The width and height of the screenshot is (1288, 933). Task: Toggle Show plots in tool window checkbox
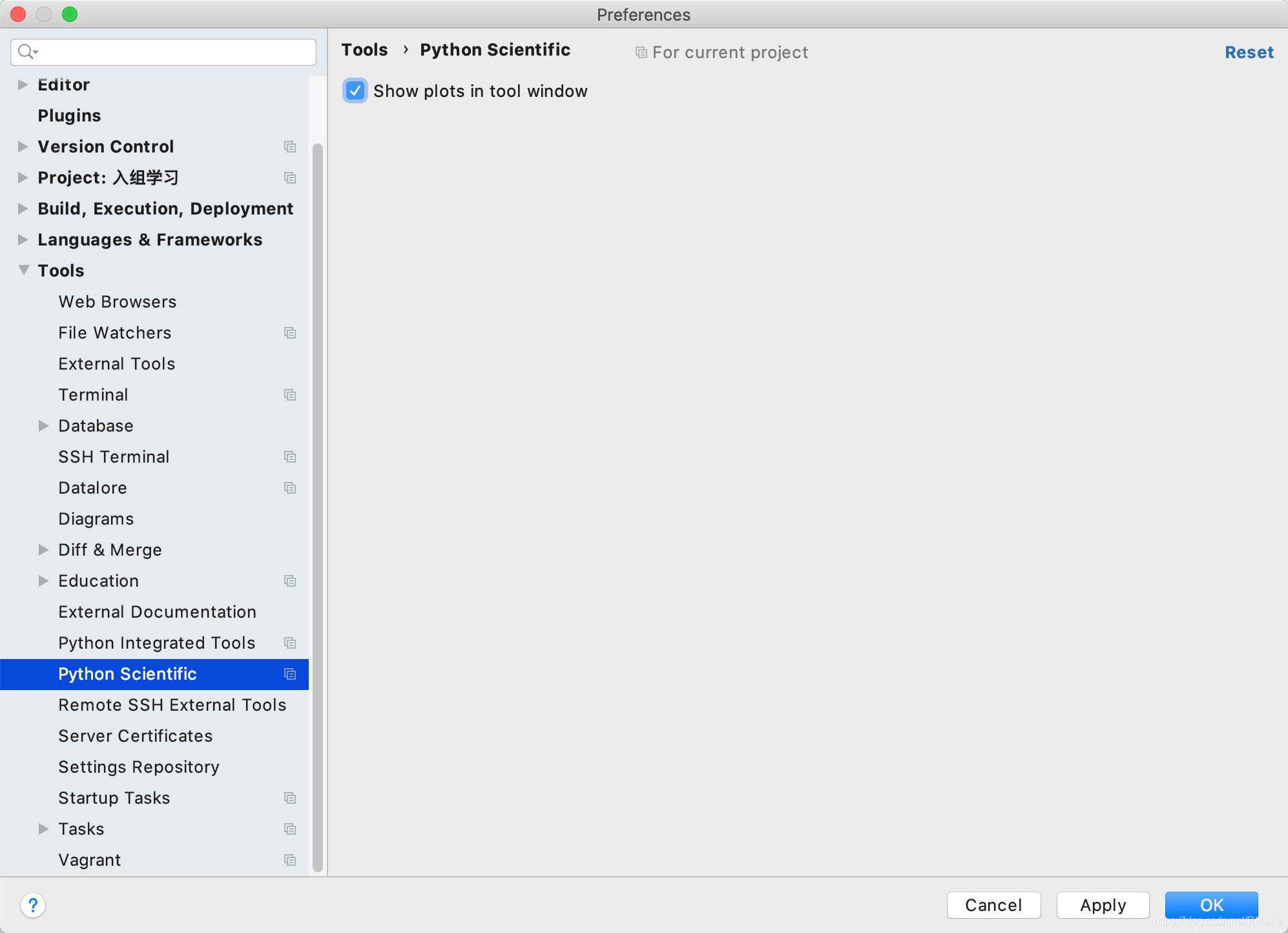355,91
